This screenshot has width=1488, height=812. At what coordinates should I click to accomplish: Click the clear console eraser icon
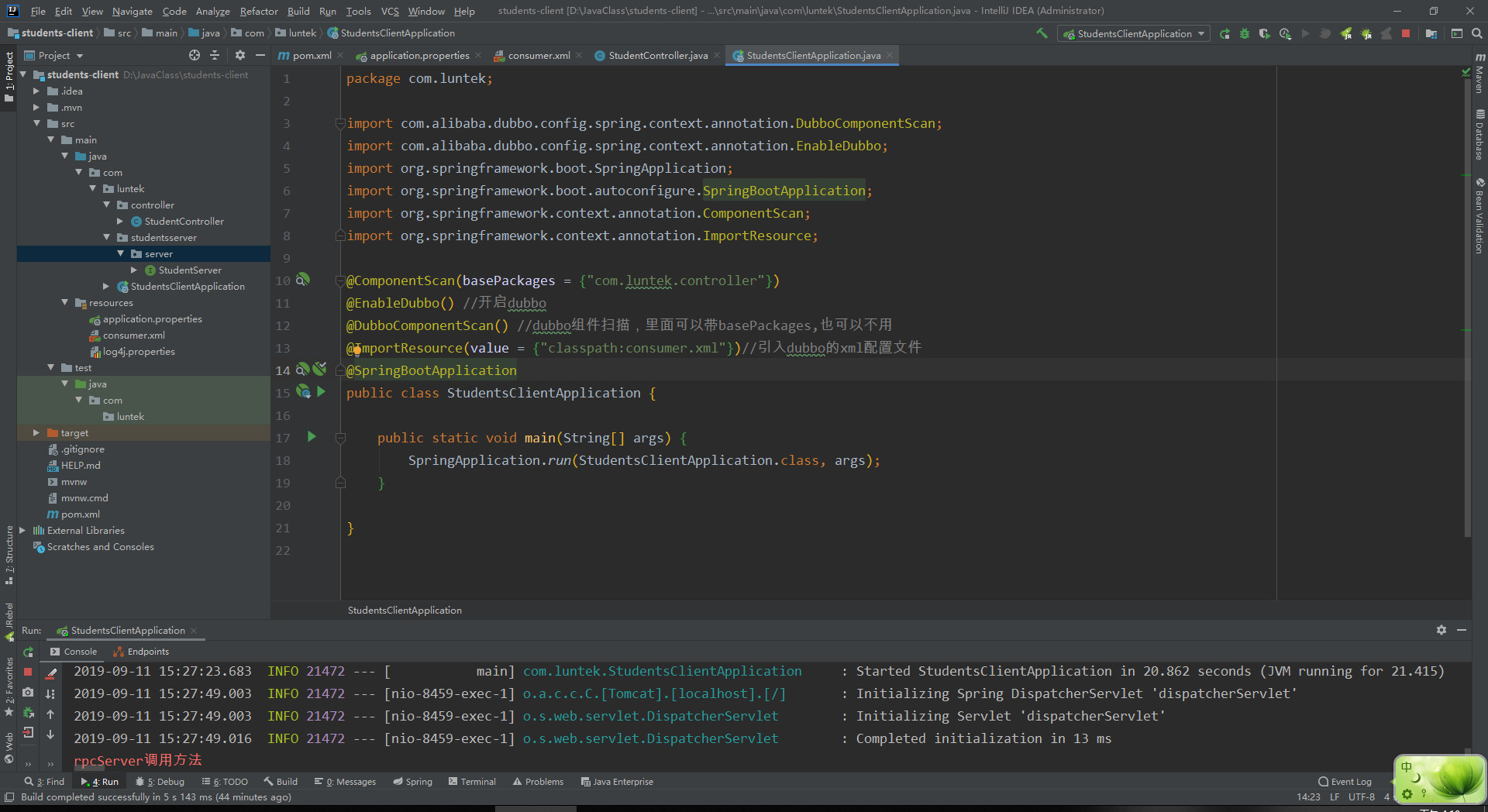pos(50,673)
